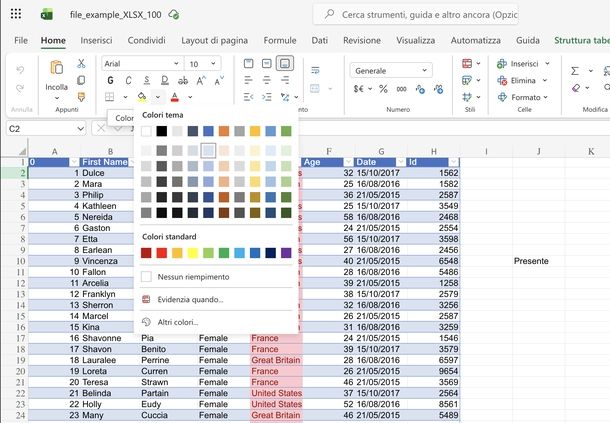
Task: Switch to the Layout di pagina tab
Action: coord(214,40)
